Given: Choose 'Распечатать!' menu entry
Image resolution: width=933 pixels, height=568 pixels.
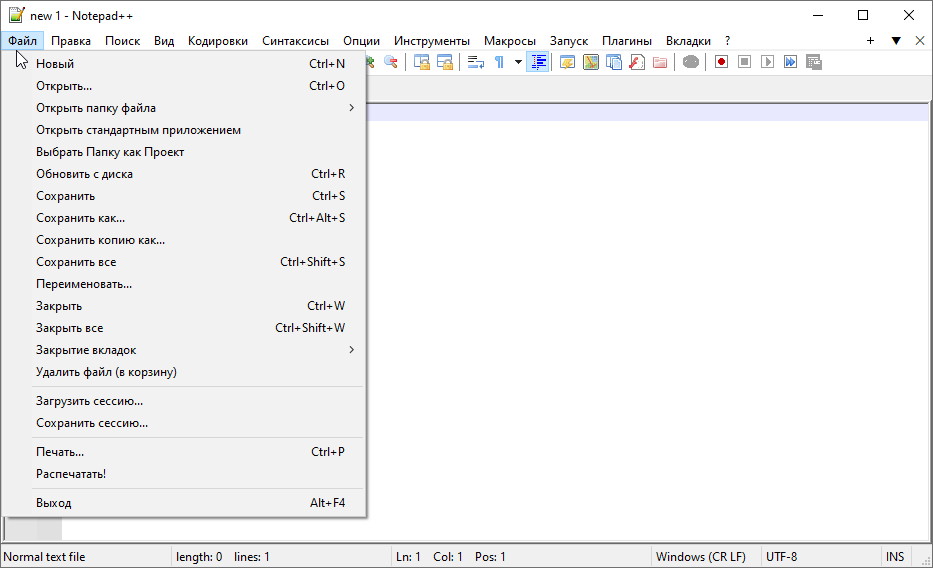Looking at the screenshot, I should click(184, 474).
